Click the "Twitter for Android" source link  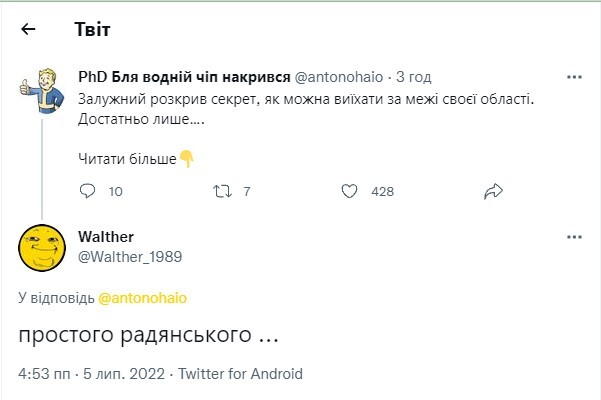[x=240, y=374]
